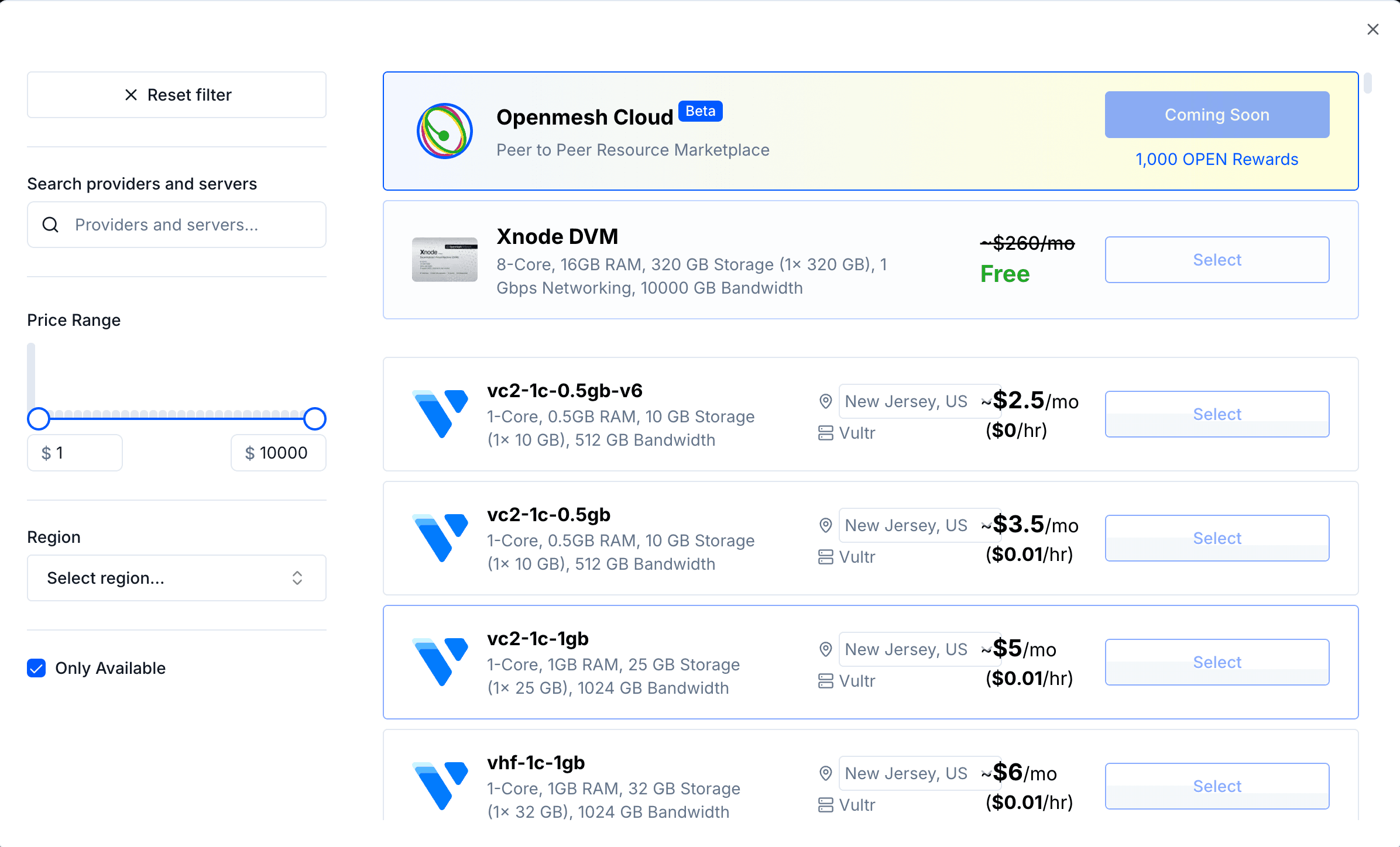This screenshot has height=847, width=1400.
Task: Click the Coming Soon button
Action: (1217, 115)
